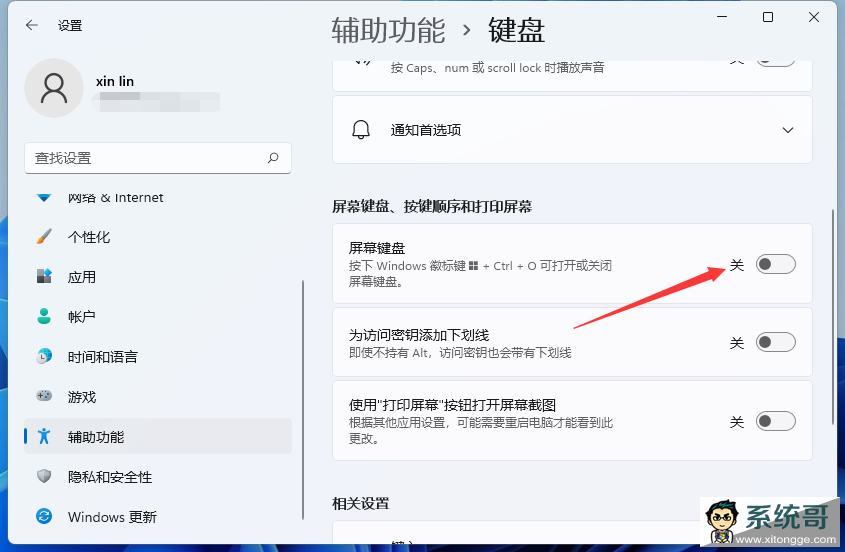Click 使用"打印屏幕"按钮打开屏幕截图 title
Viewport: 845px width, 552px height.
point(452,405)
